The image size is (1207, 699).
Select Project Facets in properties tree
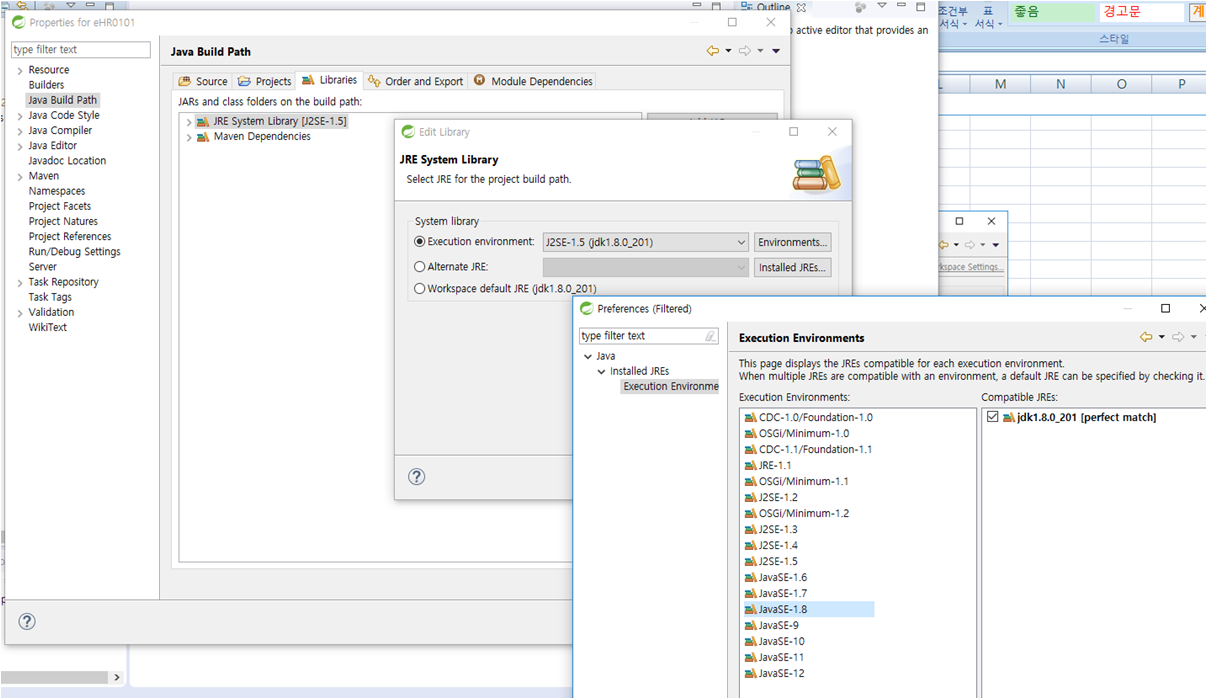pos(60,206)
